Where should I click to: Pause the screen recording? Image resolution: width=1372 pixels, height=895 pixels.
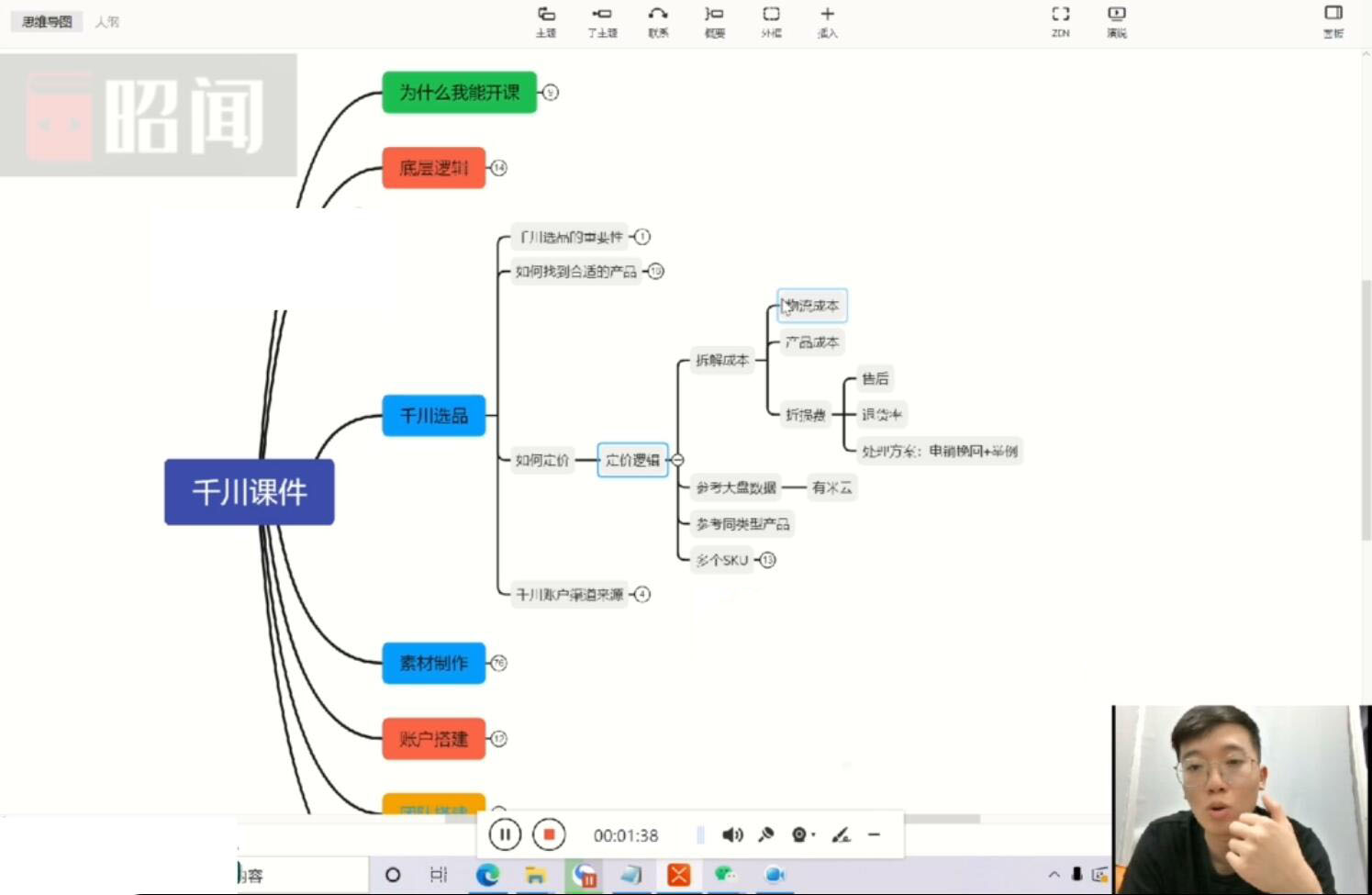pyautogui.click(x=505, y=834)
